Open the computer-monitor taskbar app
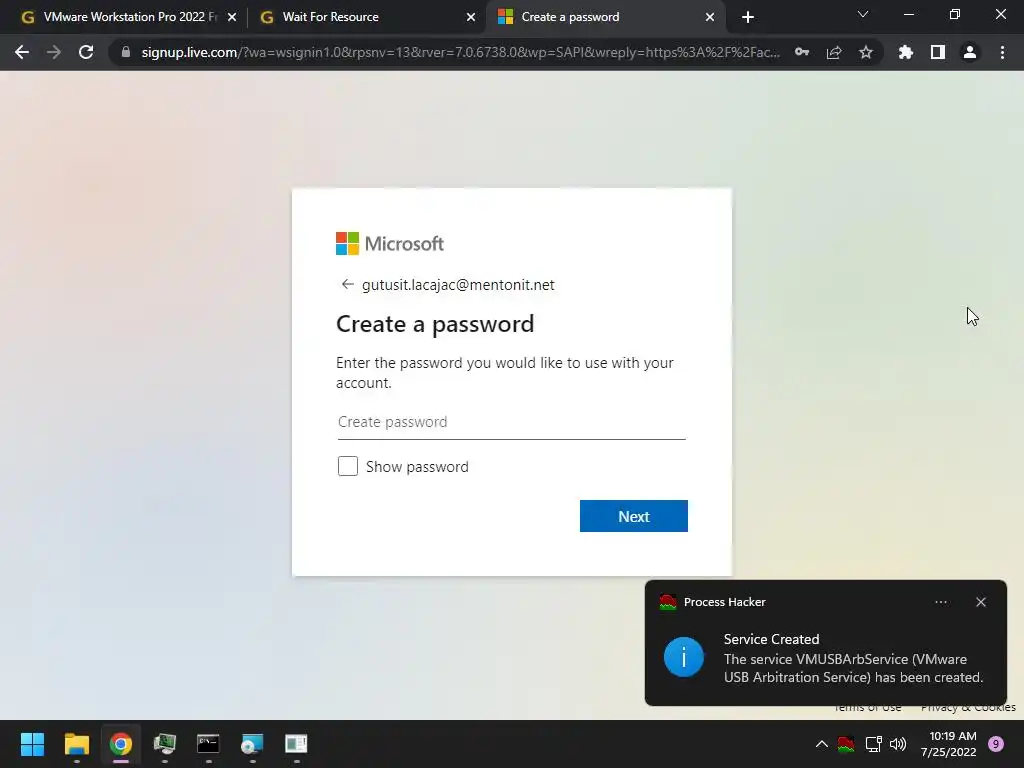 click(165, 744)
